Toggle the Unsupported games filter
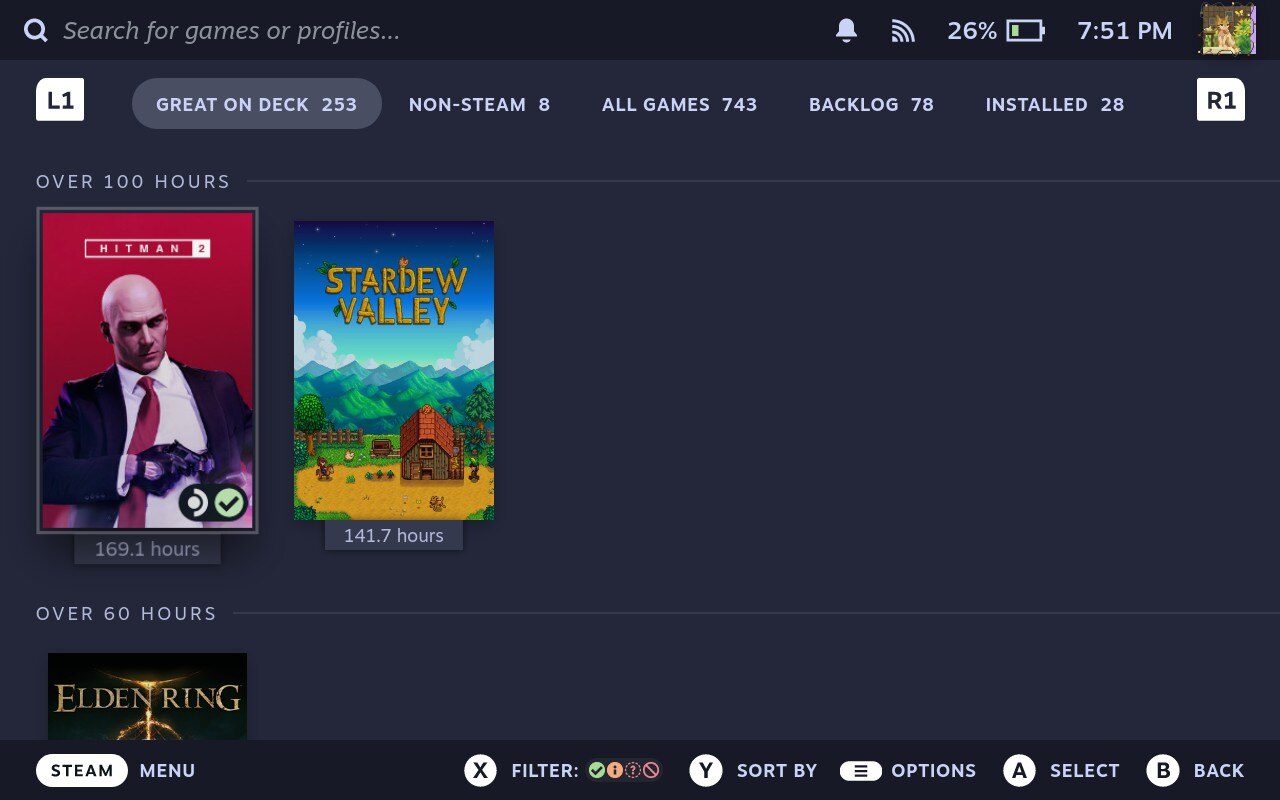 [x=651, y=770]
